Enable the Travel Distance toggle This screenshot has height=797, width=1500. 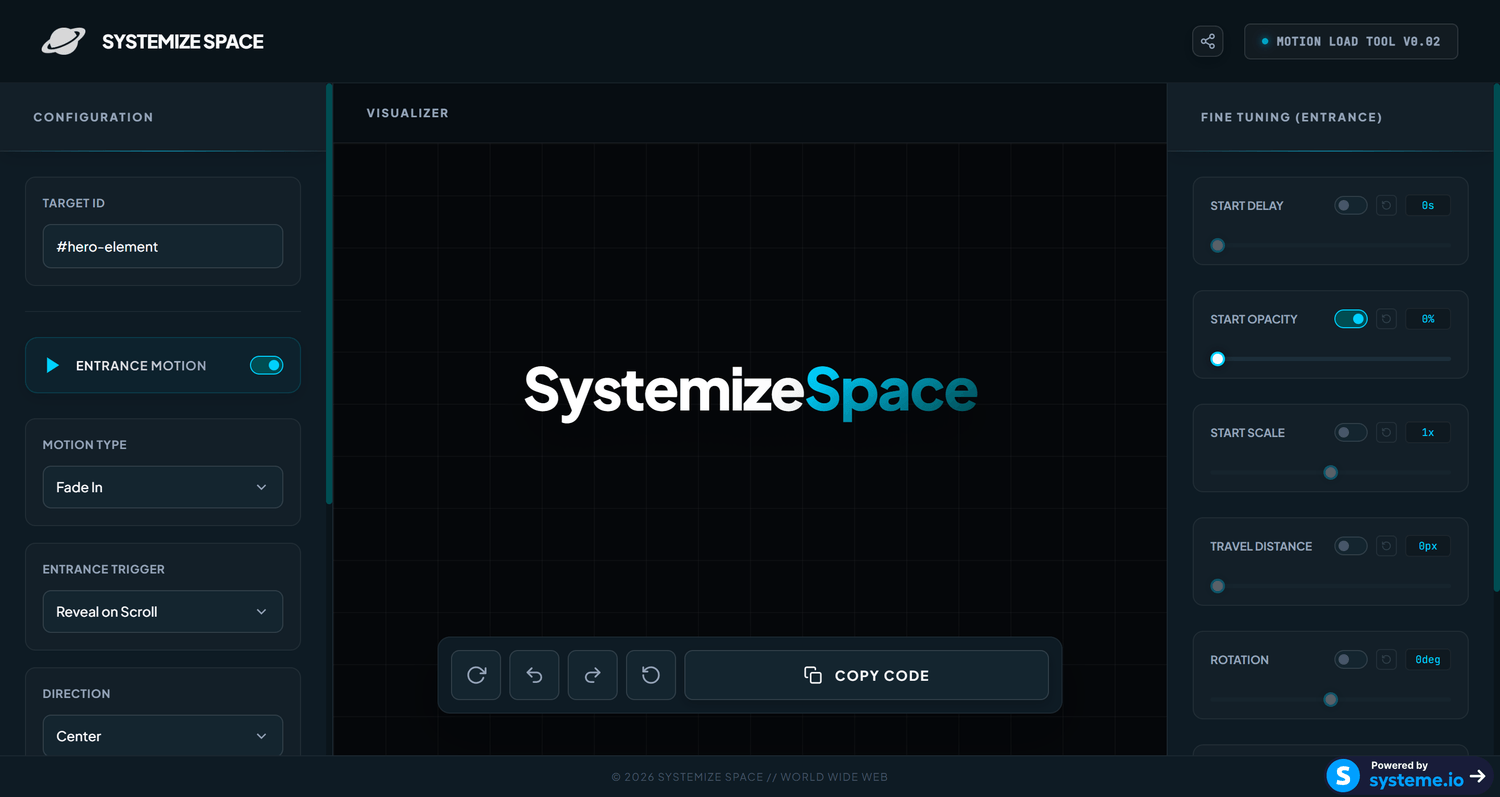coord(1351,546)
